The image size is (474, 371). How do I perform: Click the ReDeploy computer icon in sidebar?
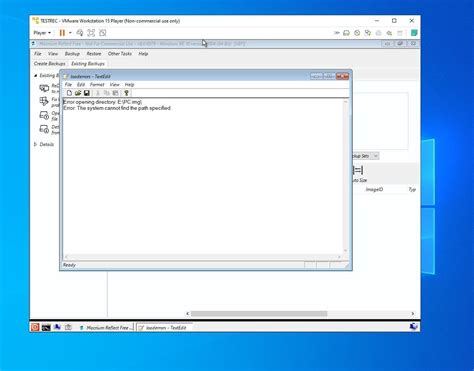[x=44, y=88]
